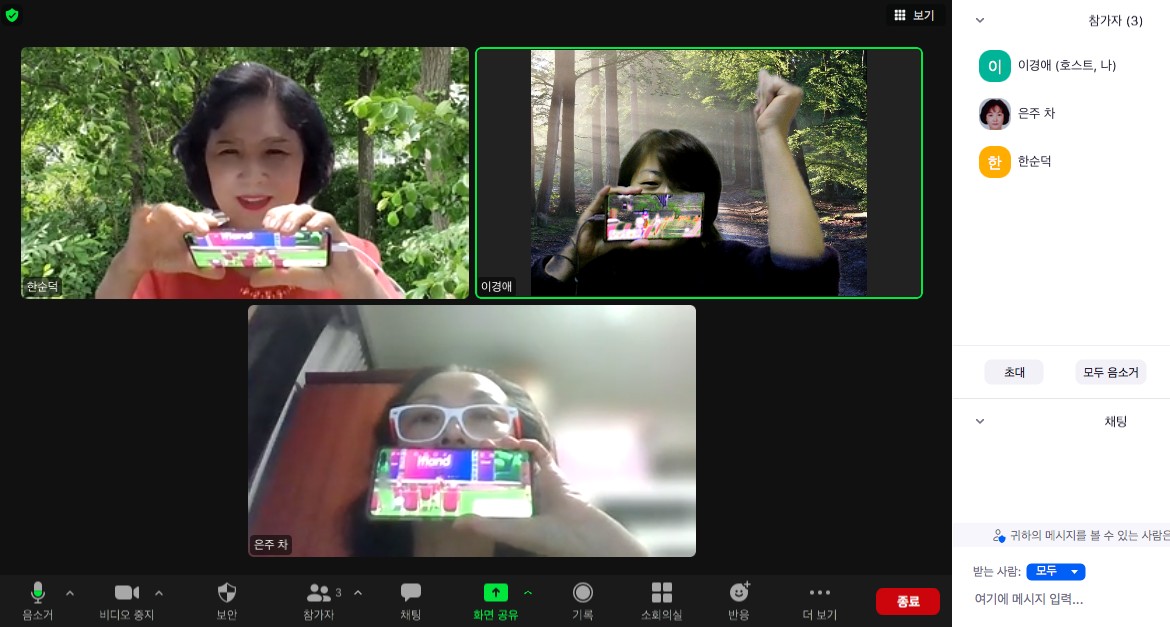
Task: Open the 더 보기 three-dots menu
Action: [x=820, y=593]
